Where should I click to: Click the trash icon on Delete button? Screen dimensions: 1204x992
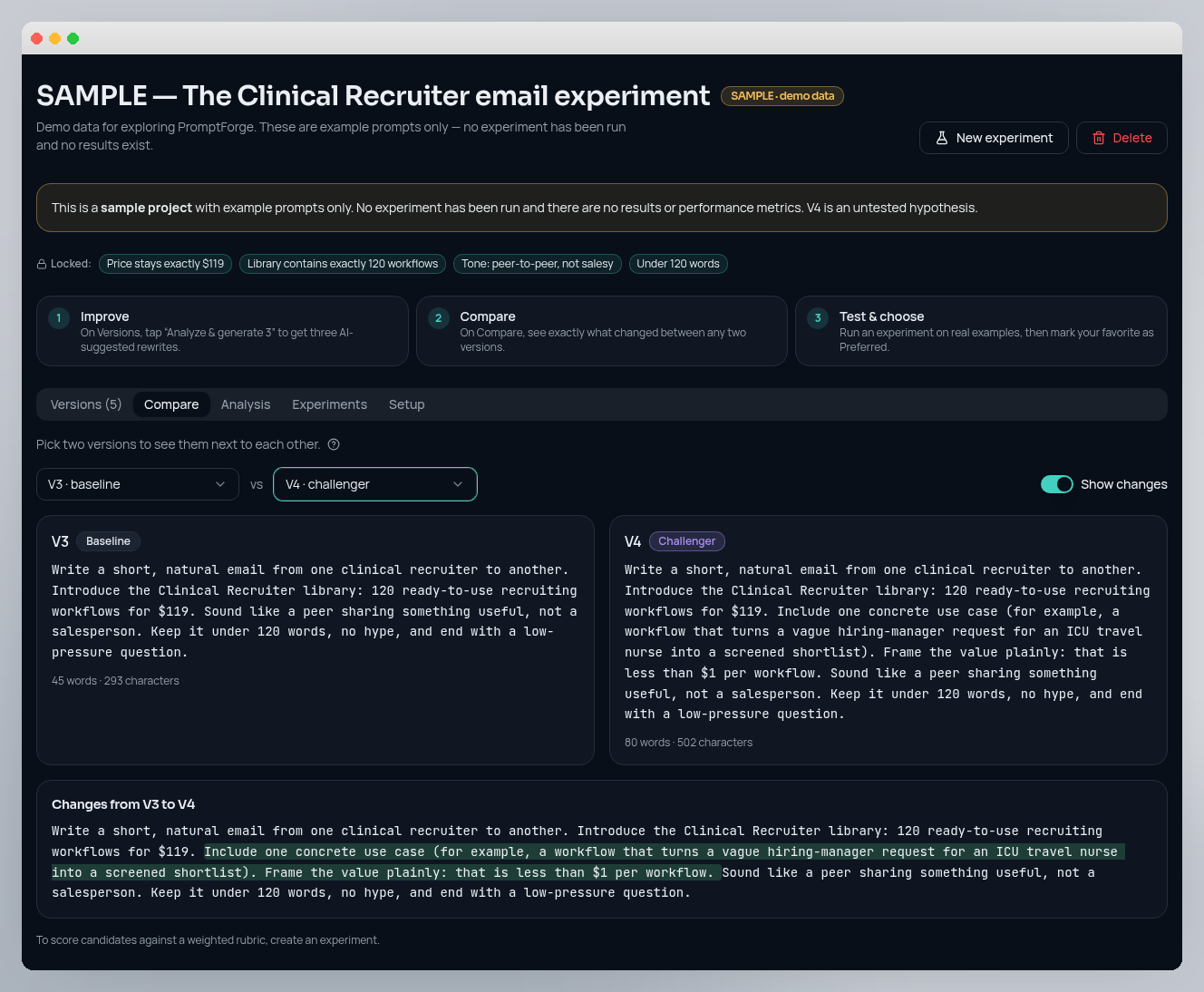pyautogui.click(x=1099, y=138)
